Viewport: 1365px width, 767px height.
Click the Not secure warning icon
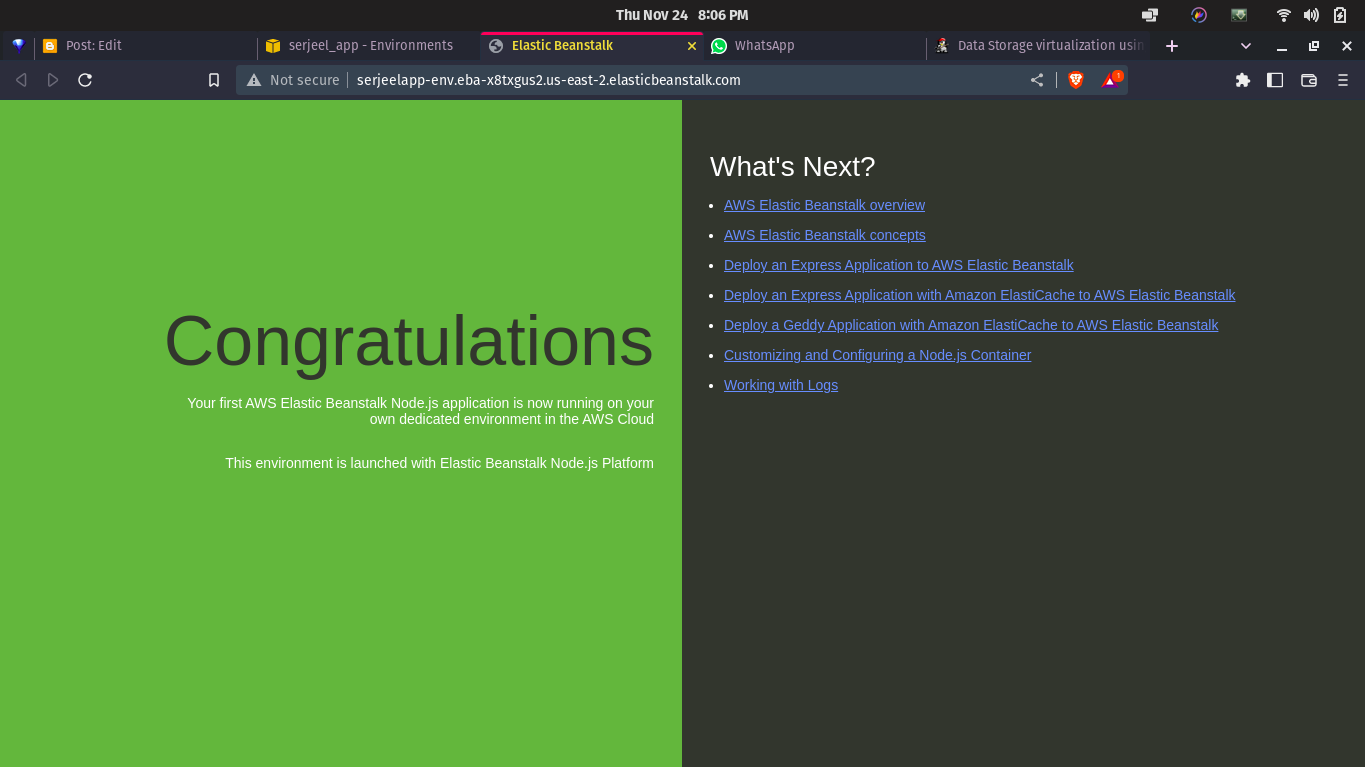click(x=254, y=80)
